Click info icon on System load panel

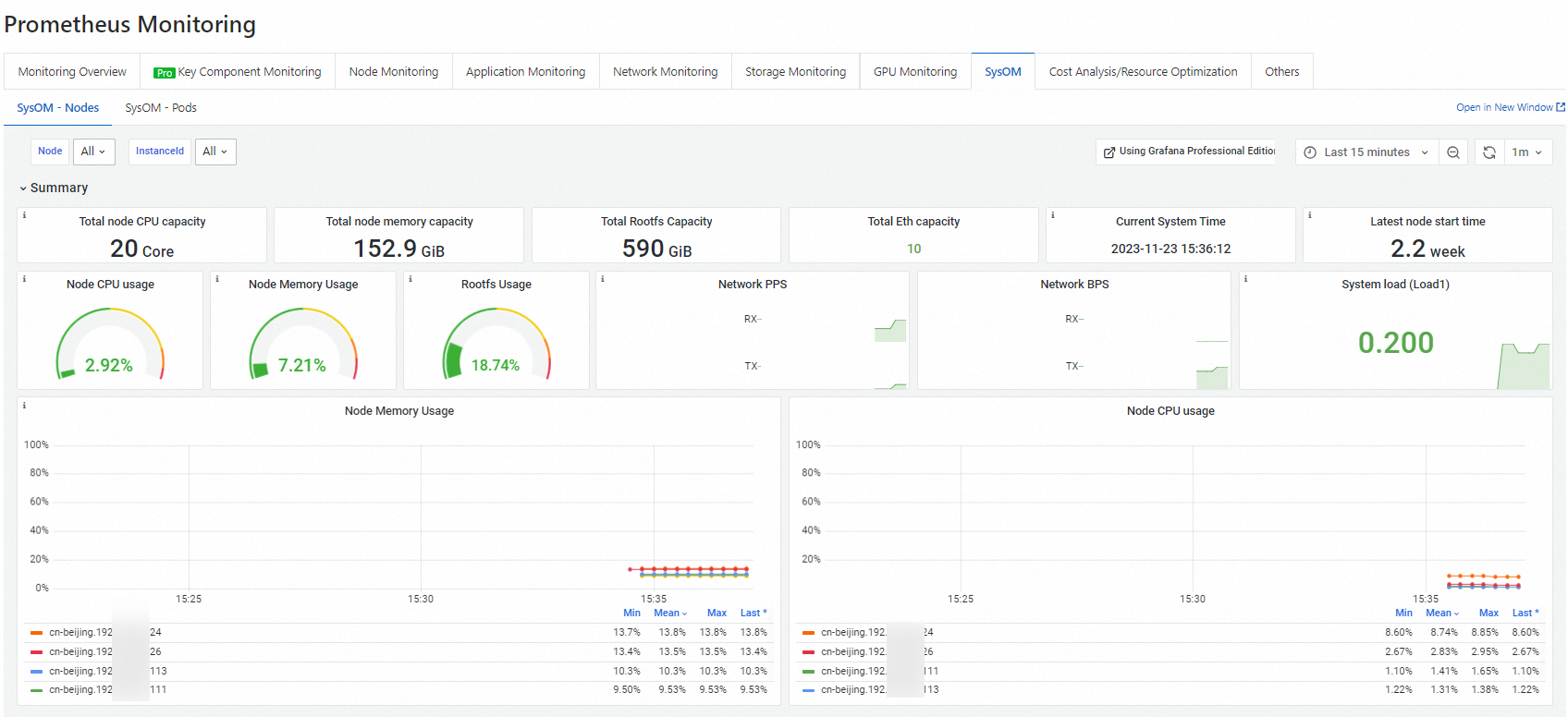pos(1245,279)
